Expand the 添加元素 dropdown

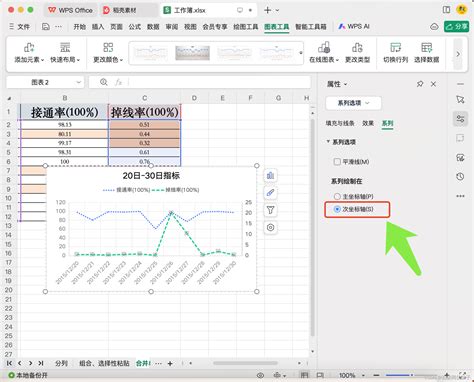(x=29, y=52)
